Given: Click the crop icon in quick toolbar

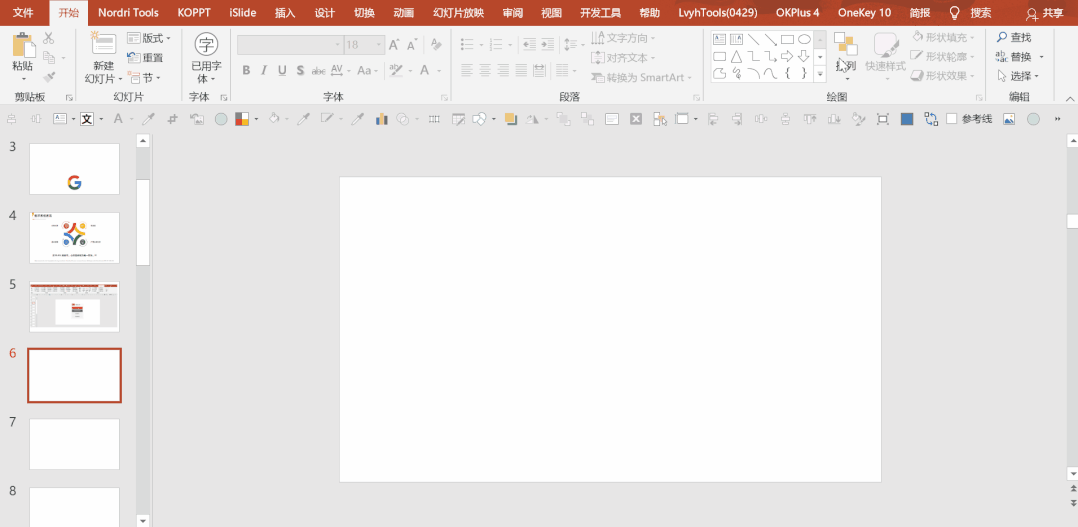Looking at the screenshot, I should click(x=173, y=119).
